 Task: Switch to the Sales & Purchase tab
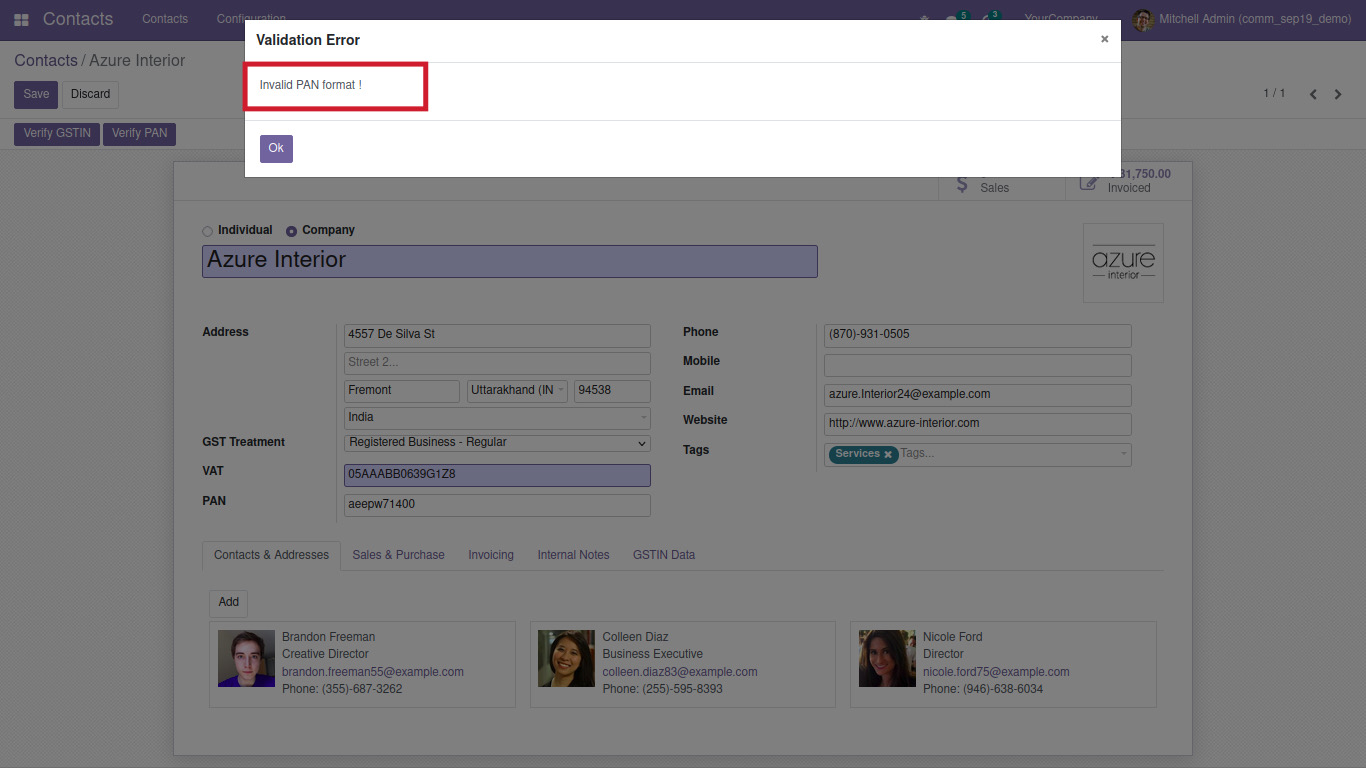pos(398,555)
